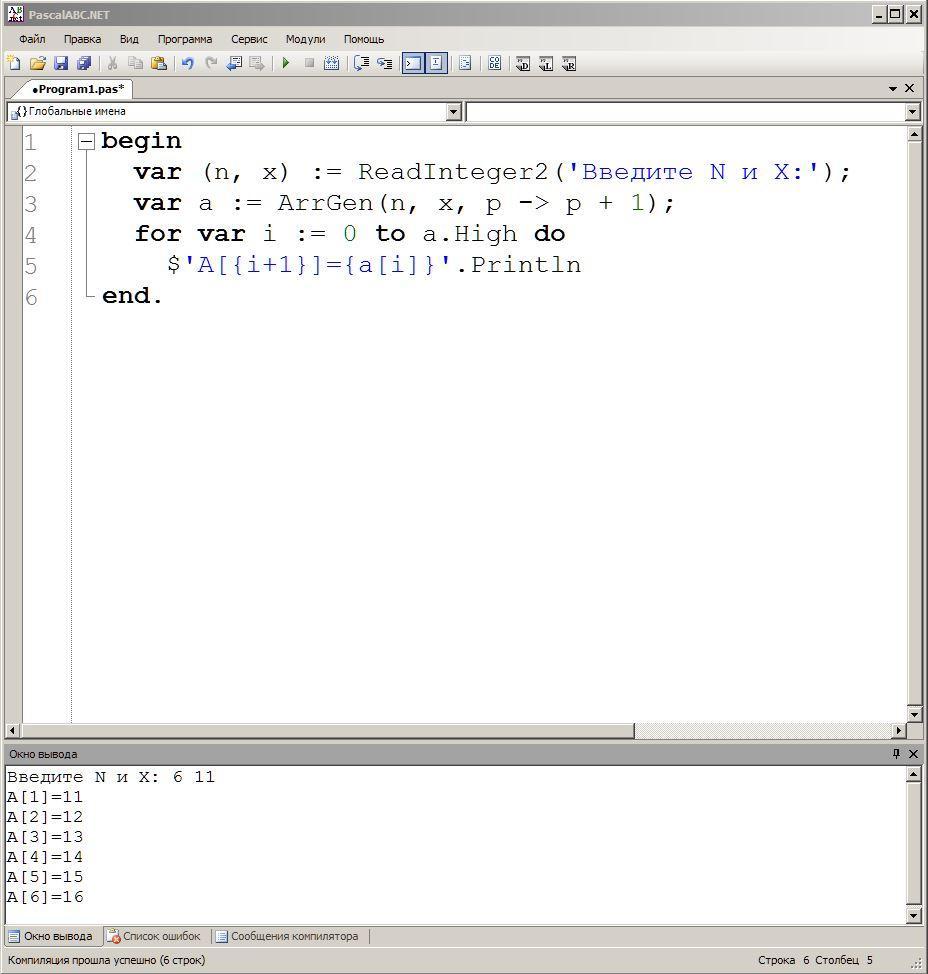
Task: Click the D toolbar icon
Action: (523, 63)
